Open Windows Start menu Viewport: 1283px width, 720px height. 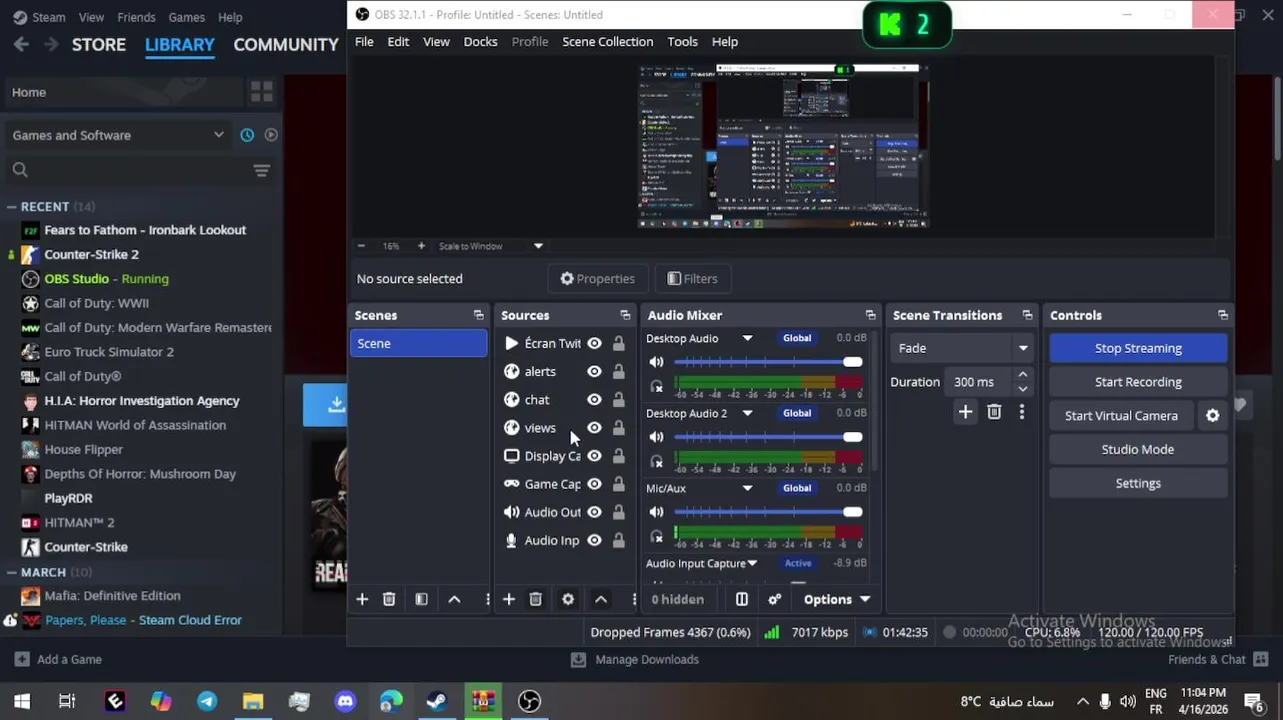pos(22,701)
